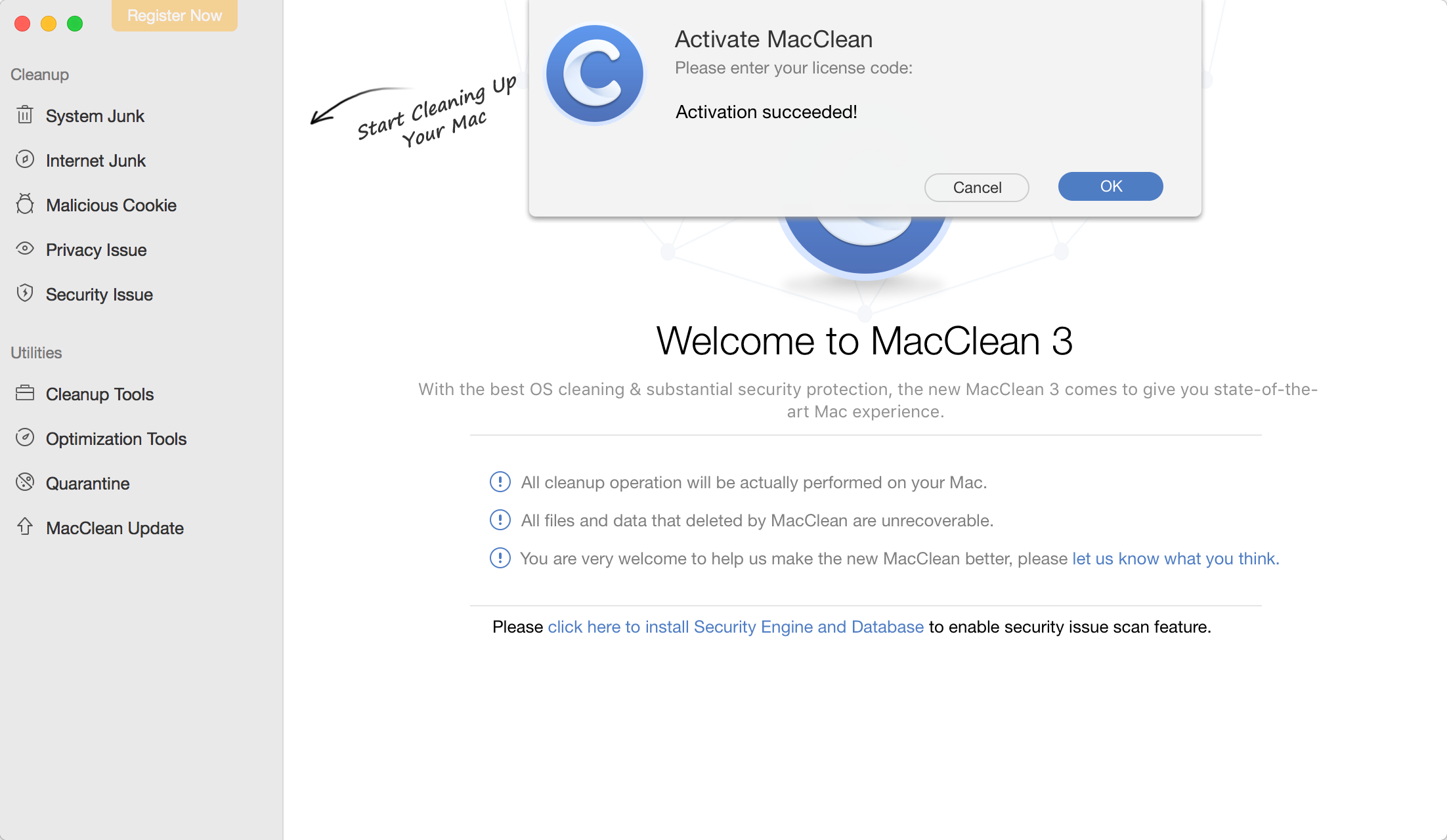Select the Optimization Tools icon
The height and width of the screenshot is (840, 1447).
click(x=25, y=438)
